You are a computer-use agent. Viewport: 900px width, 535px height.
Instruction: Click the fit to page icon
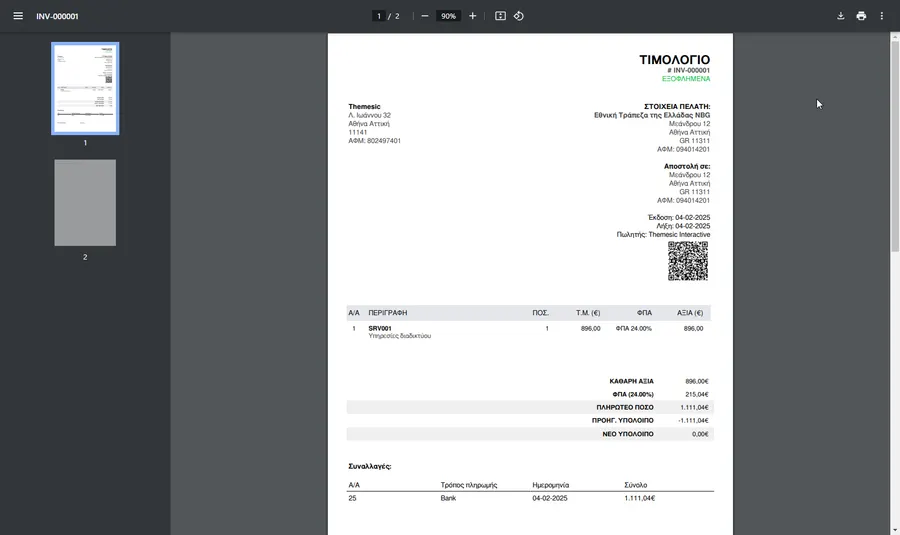coord(501,16)
